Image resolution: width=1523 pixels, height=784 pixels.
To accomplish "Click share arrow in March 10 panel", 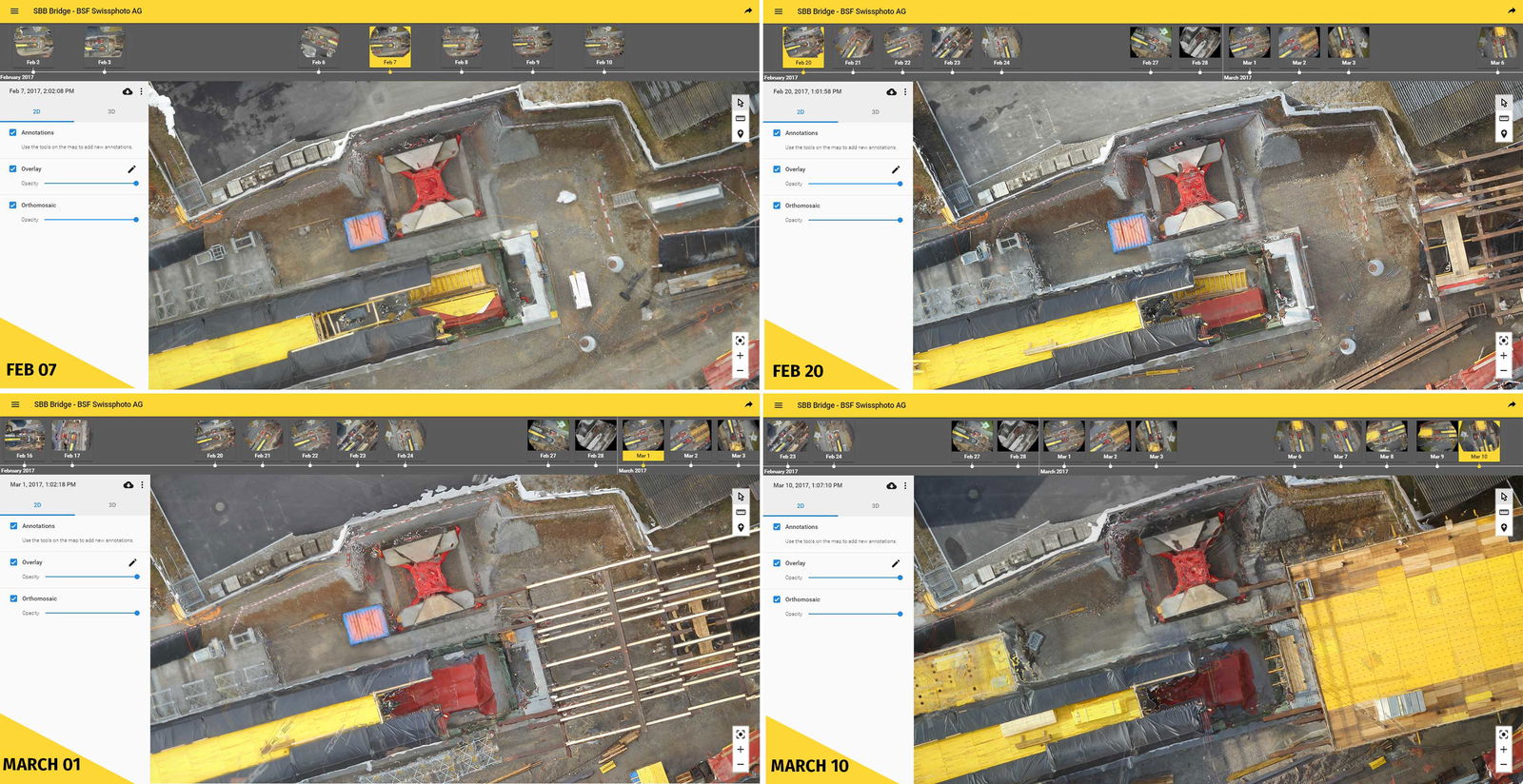I will [x=1512, y=404].
